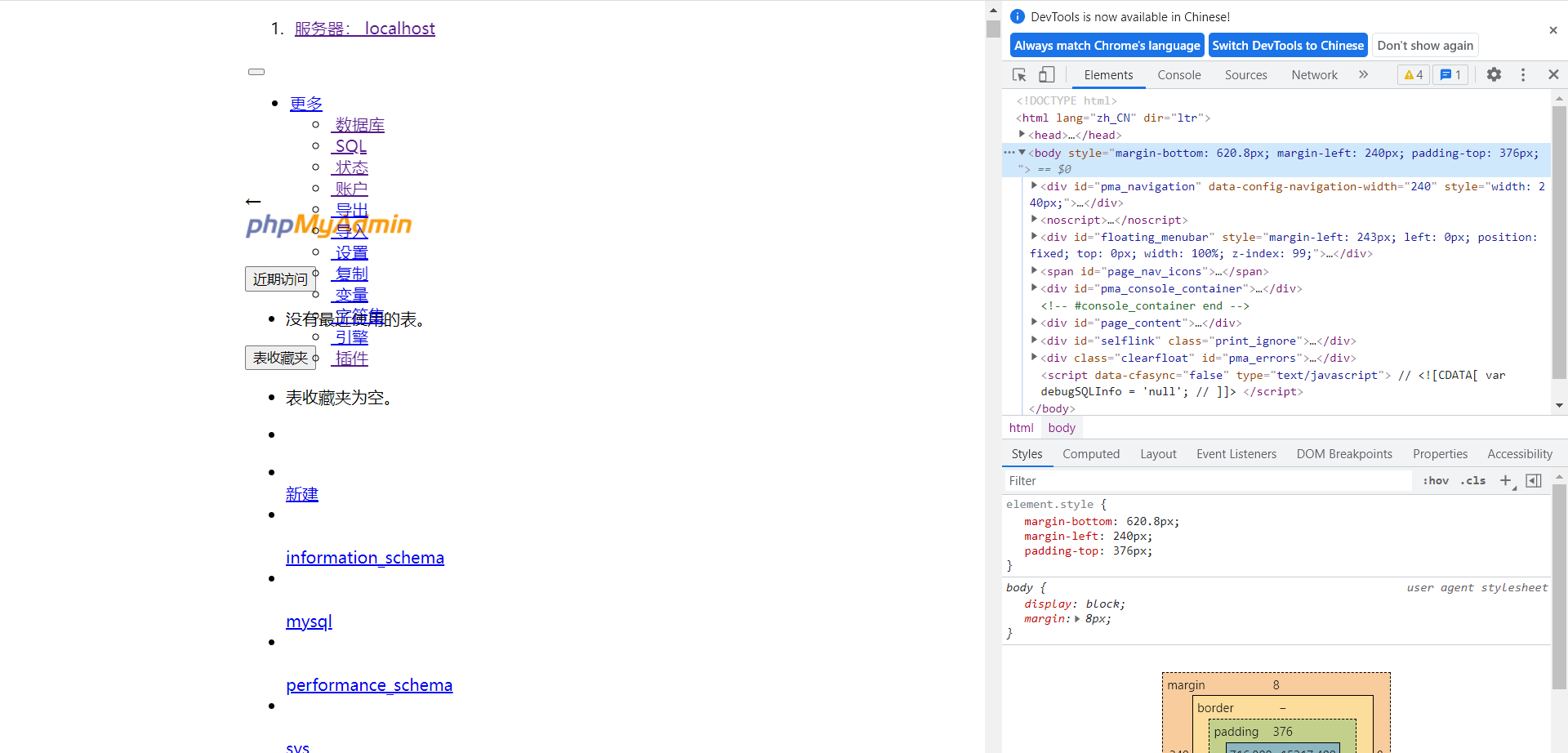1568x753 pixels.
Task: Switch to the Console tab
Action: pos(1179,74)
